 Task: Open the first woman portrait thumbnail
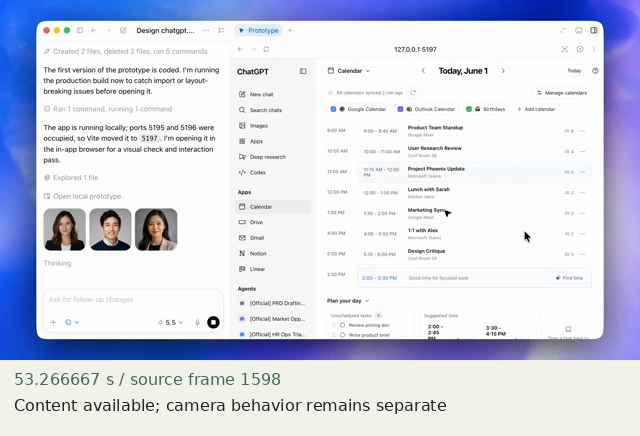click(x=64, y=229)
